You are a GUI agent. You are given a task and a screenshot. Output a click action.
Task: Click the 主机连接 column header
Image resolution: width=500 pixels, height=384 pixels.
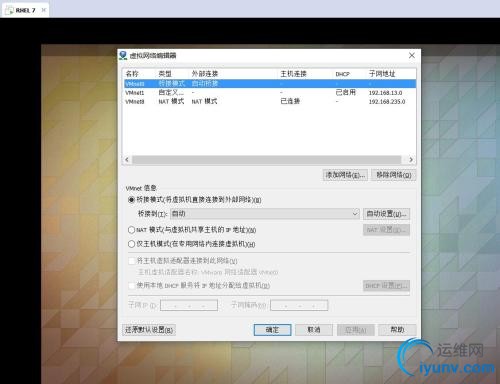(x=293, y=74)
